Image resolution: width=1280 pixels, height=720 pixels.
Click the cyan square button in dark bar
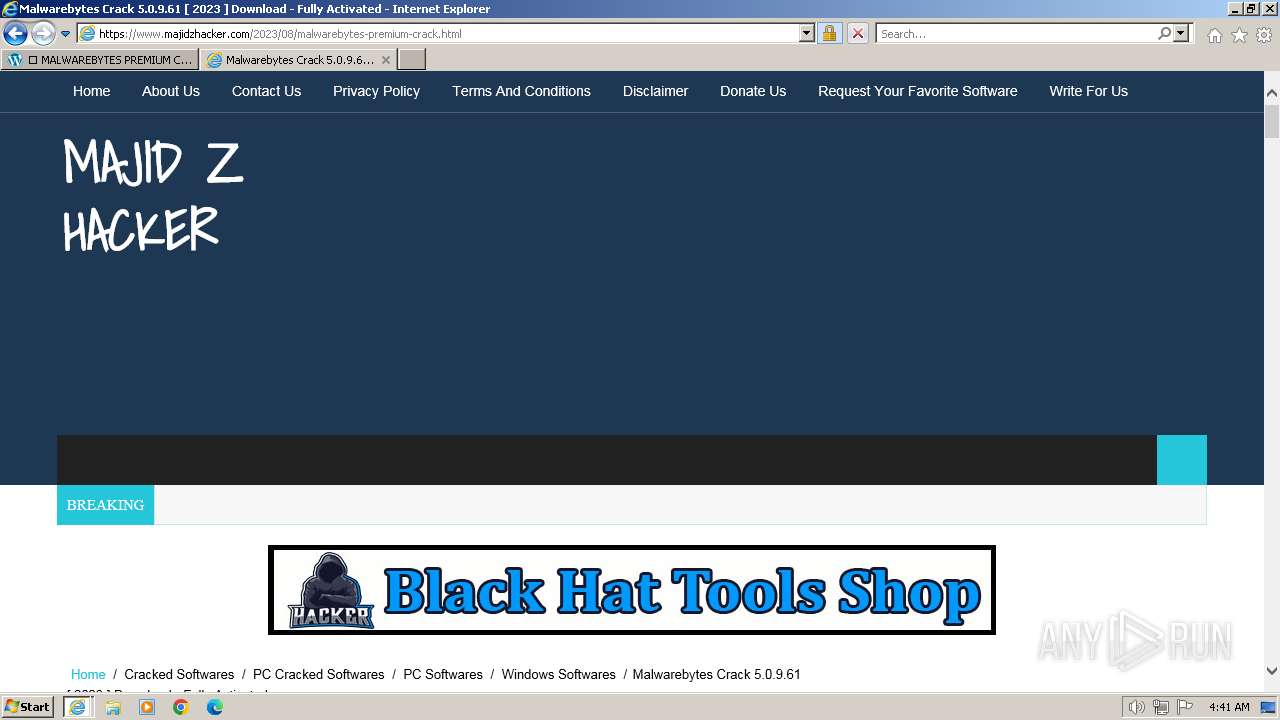1182,460
